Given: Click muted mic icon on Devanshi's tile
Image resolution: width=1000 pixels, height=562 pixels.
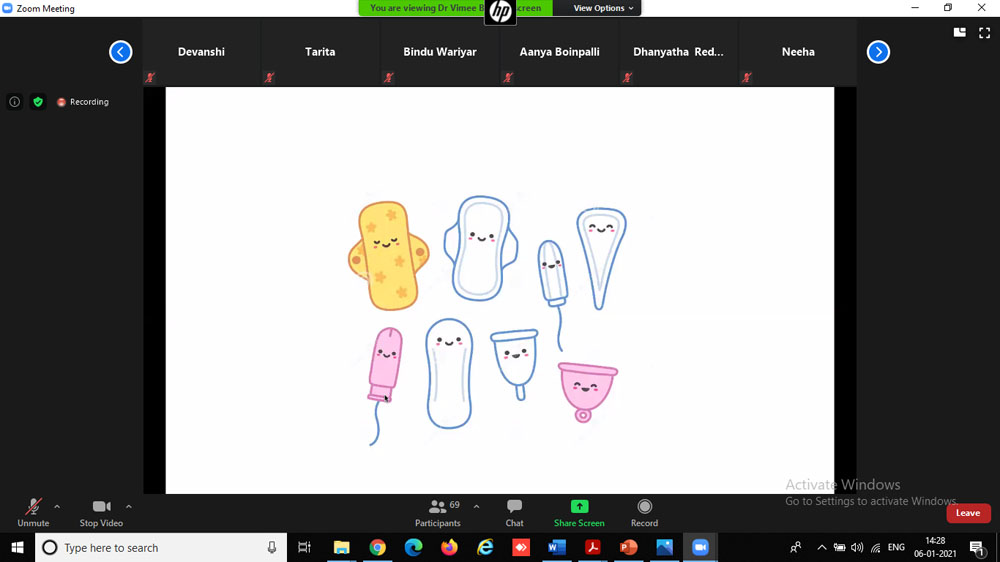Looking at the screenshot, I should tap(151, 78).
